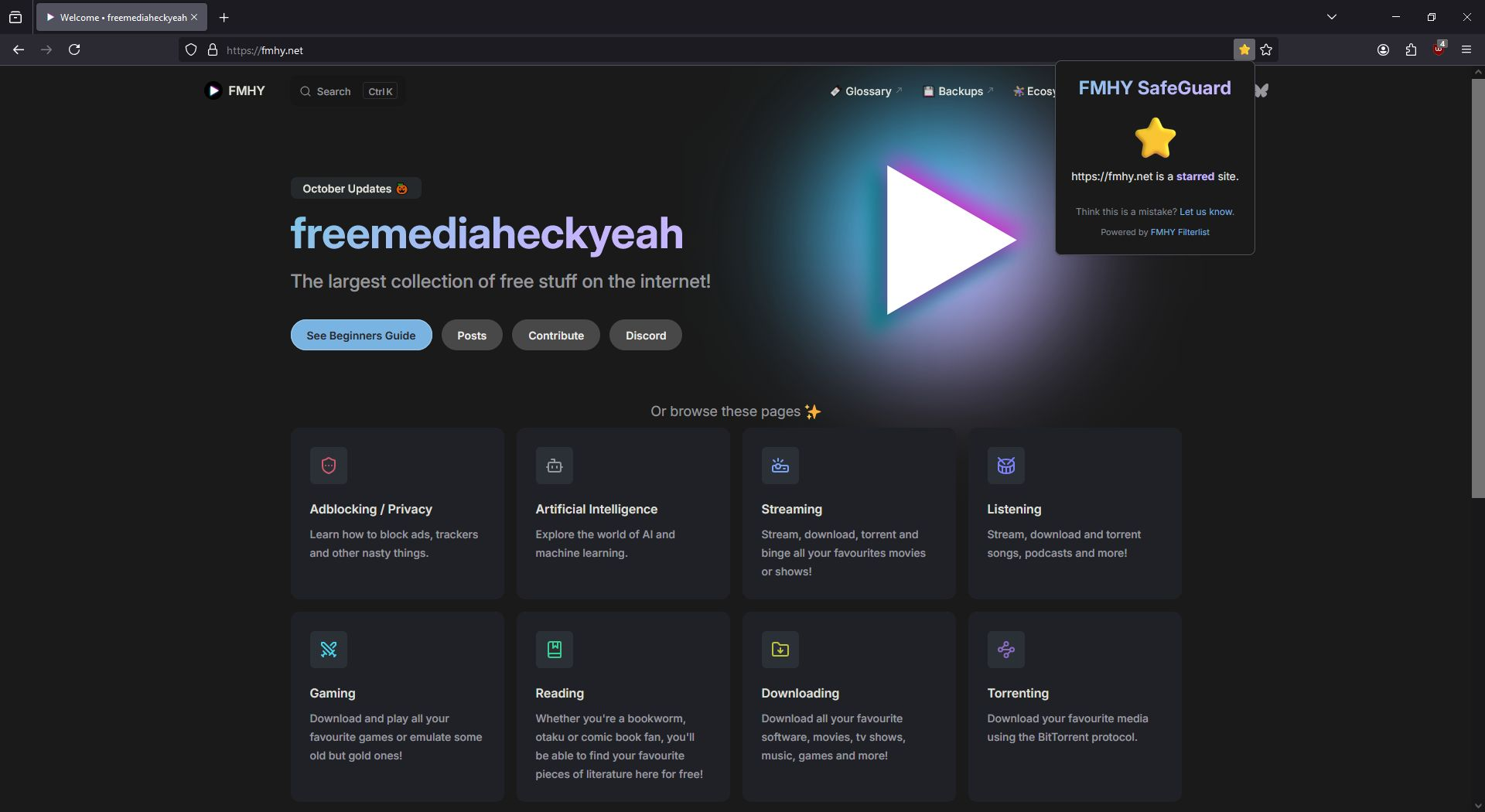The image size is (1485, 812).
Task: Click the Adblocking / Privacy shield icon
Action: [x=329, y=466]
